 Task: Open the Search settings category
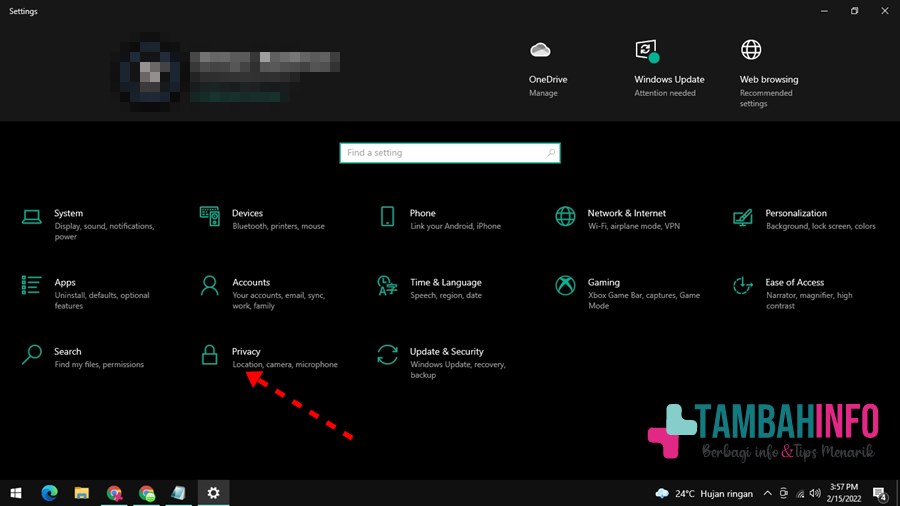(x=83, y=357)
